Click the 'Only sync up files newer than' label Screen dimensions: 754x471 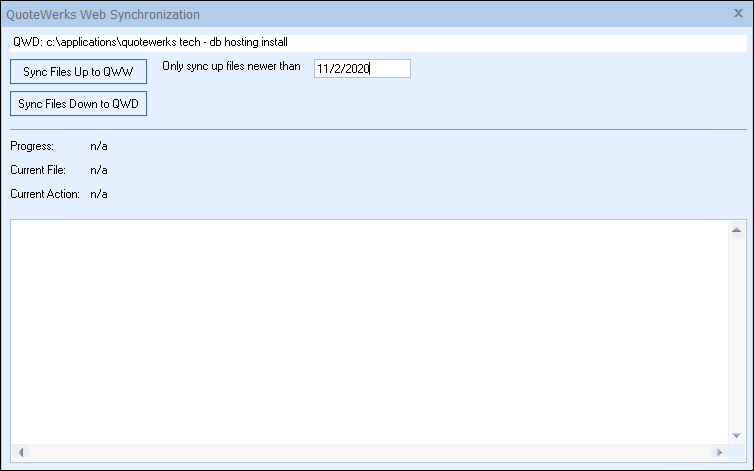(x=231, y=66)
